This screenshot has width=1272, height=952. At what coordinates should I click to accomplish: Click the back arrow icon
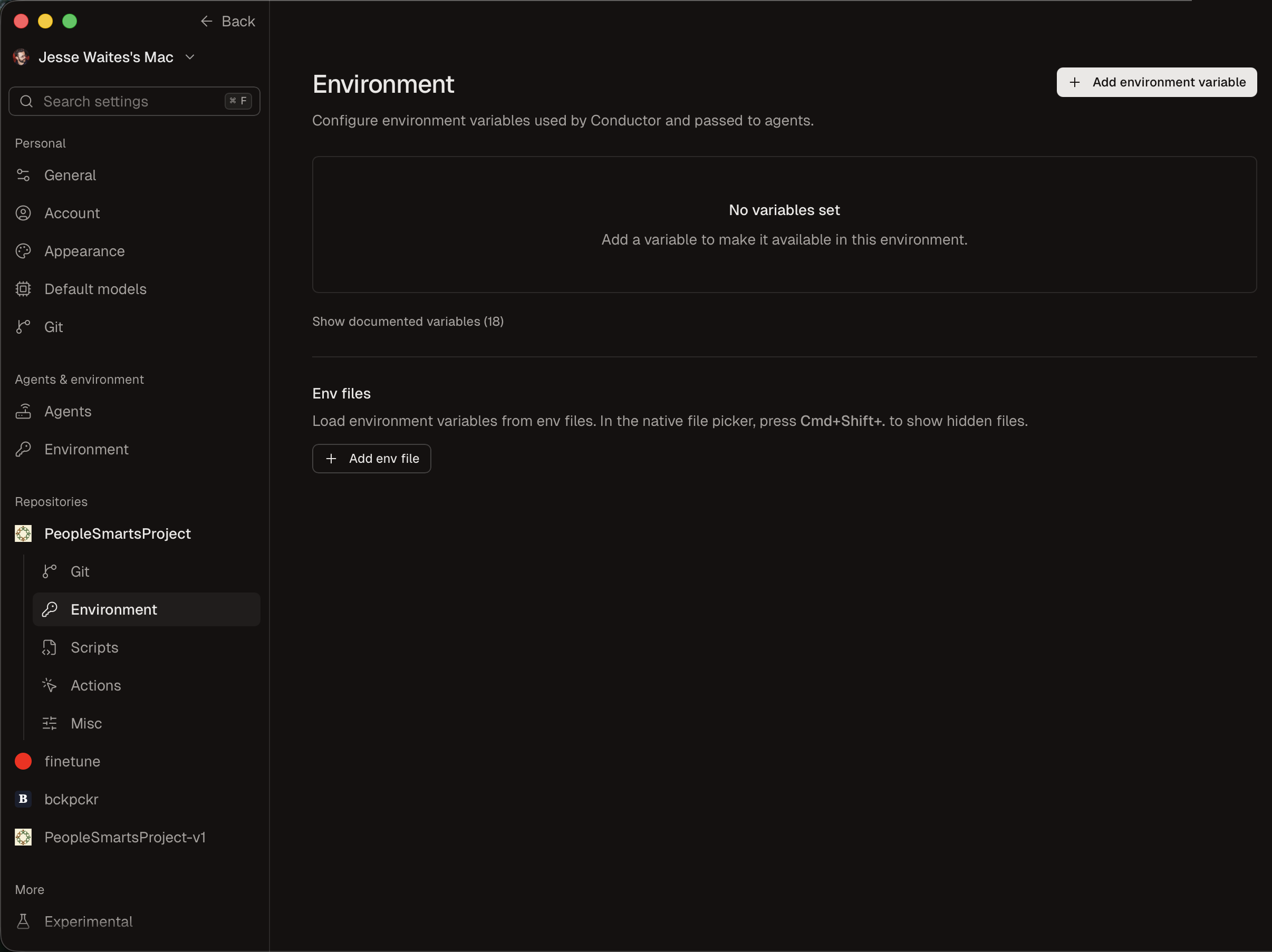click(206, 22)
